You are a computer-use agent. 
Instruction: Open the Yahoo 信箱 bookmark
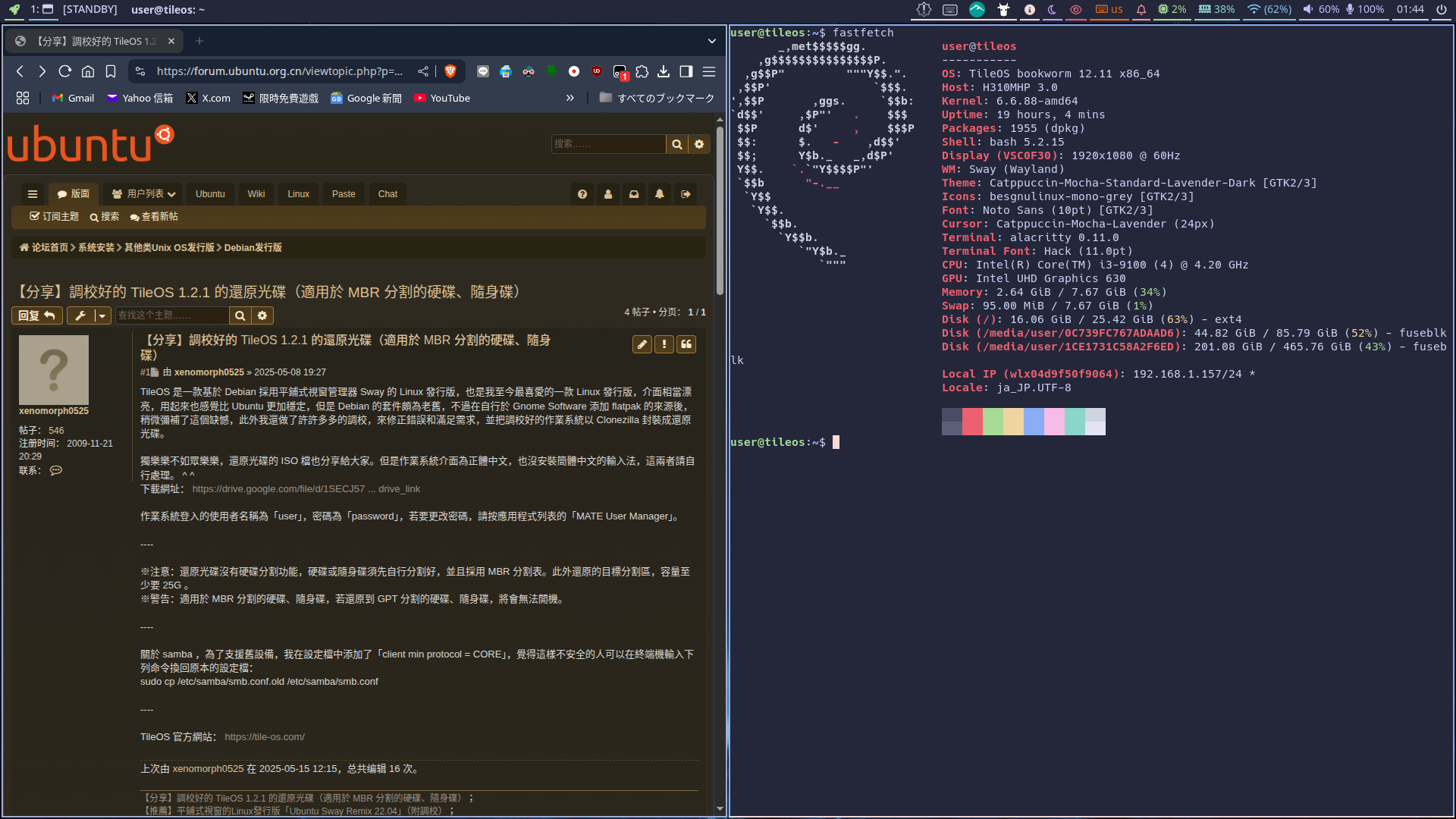point(140,98)
